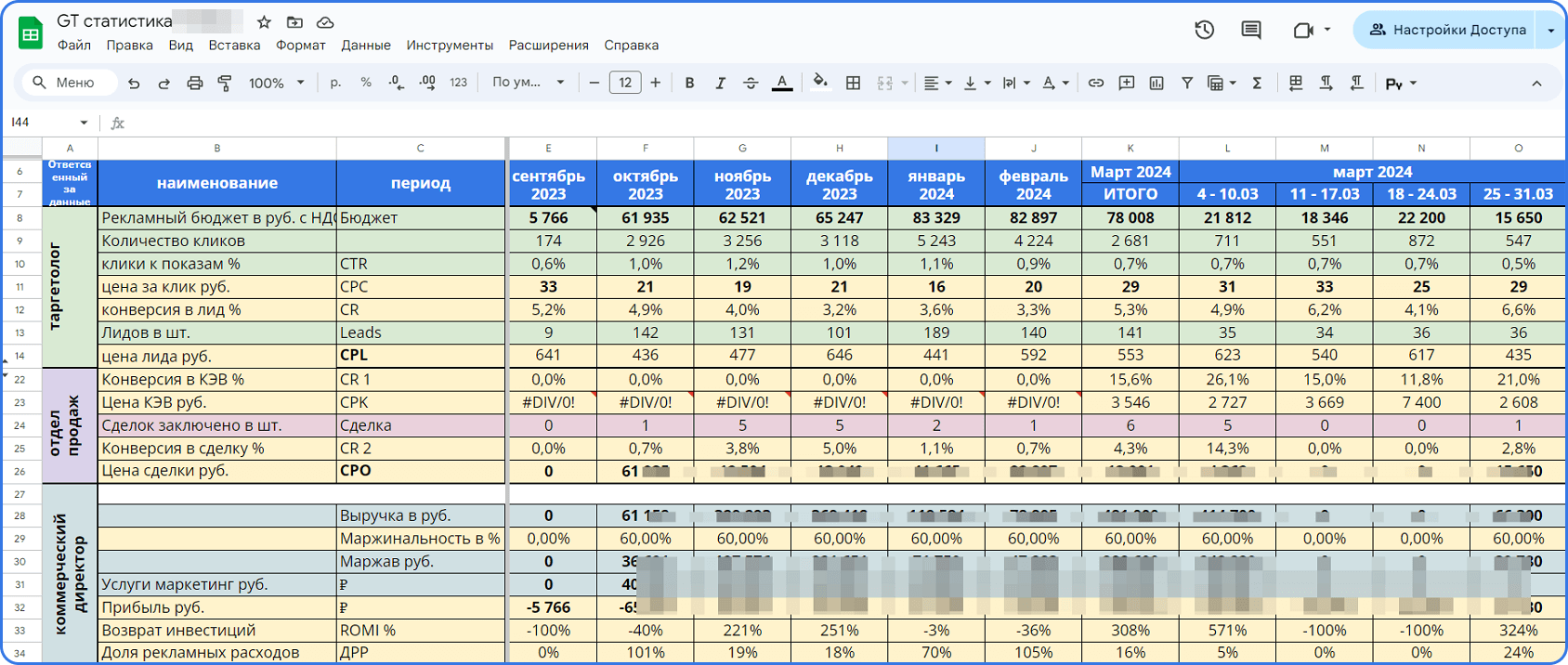Click the Настройки Доступа button
The width and height of the screenshot is (1568, 665).
tap(1448, 30)
